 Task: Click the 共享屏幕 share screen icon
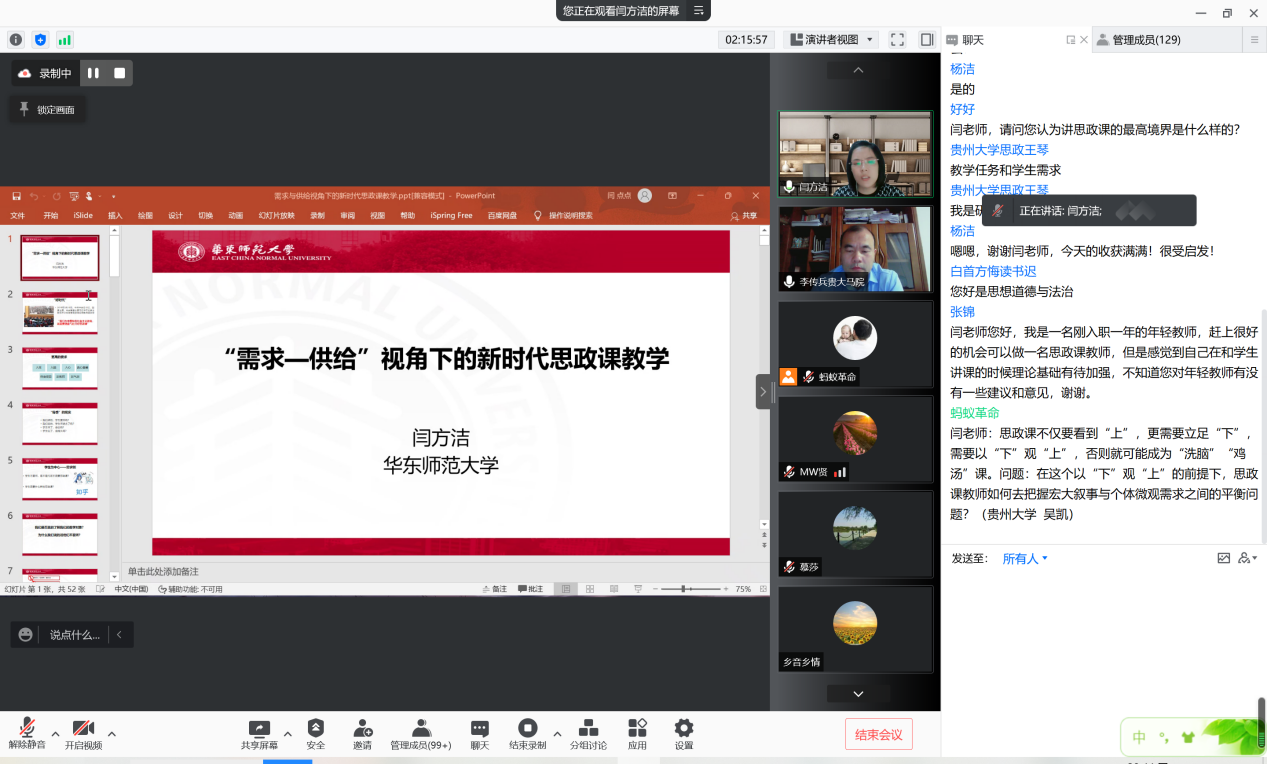(x=259, y=729)
